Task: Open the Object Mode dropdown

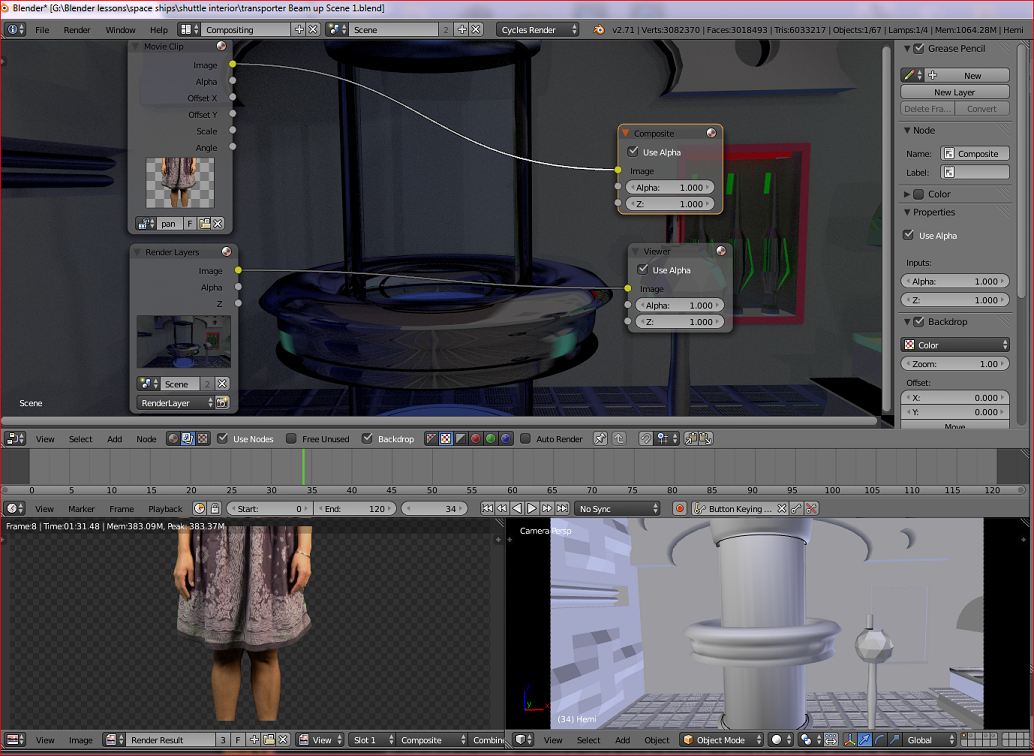Action: (721, 740)
